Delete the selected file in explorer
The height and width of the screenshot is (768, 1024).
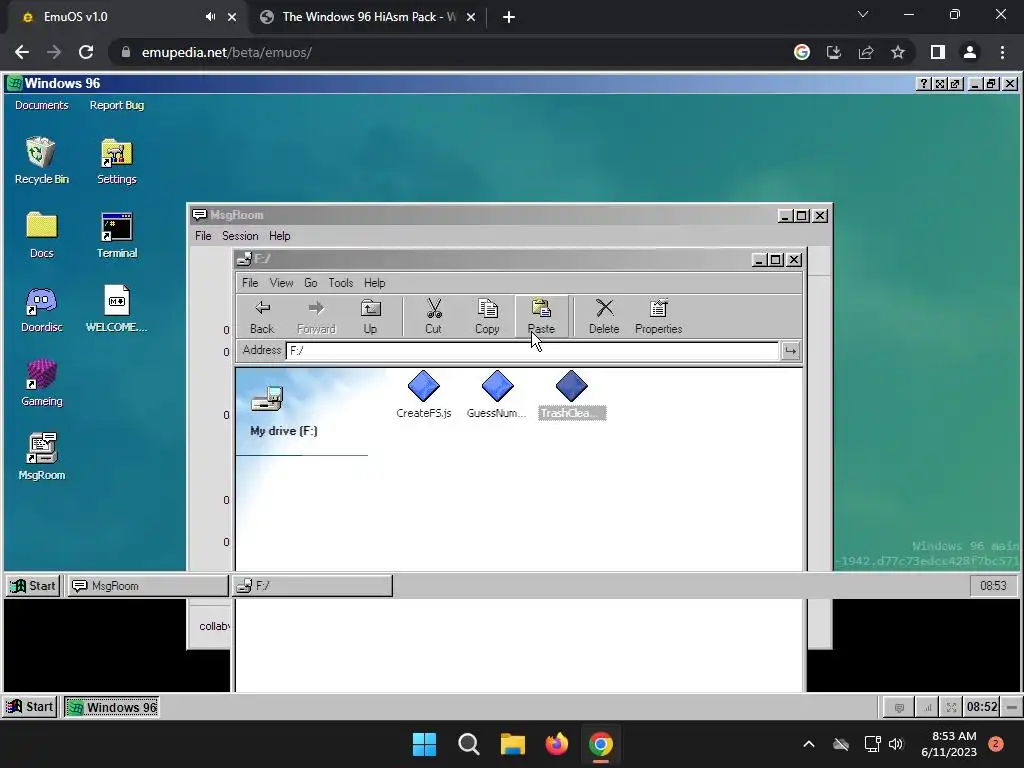(604, 317)
